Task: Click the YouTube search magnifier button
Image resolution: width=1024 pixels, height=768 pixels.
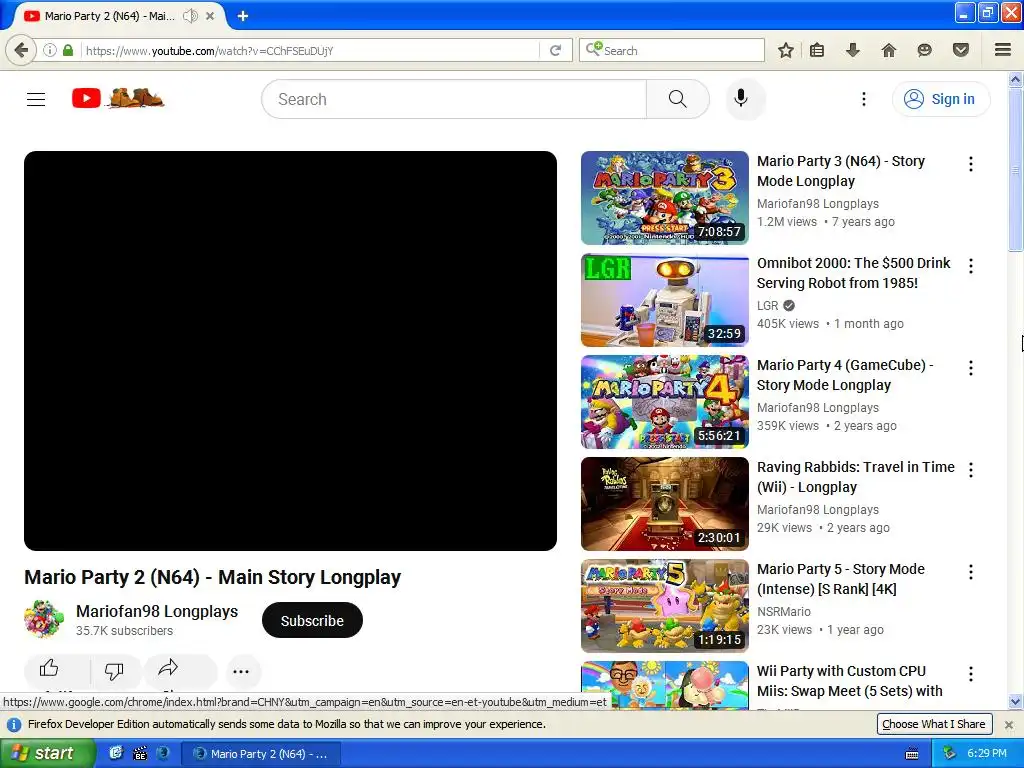Action: click(x=677, y=99)
